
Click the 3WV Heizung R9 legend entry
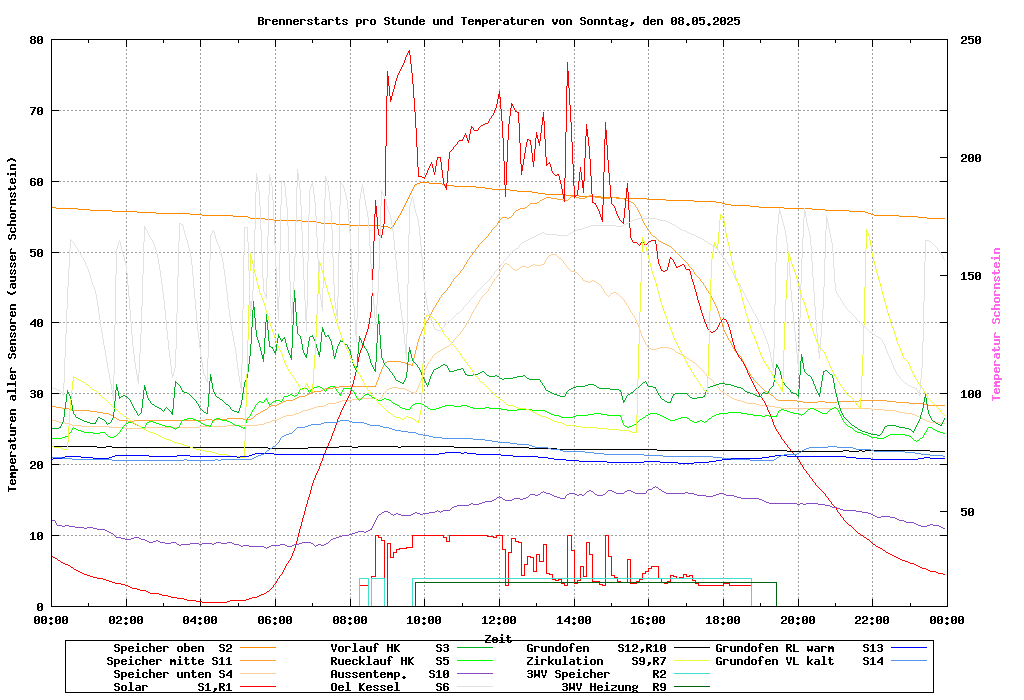coord(614,687)
